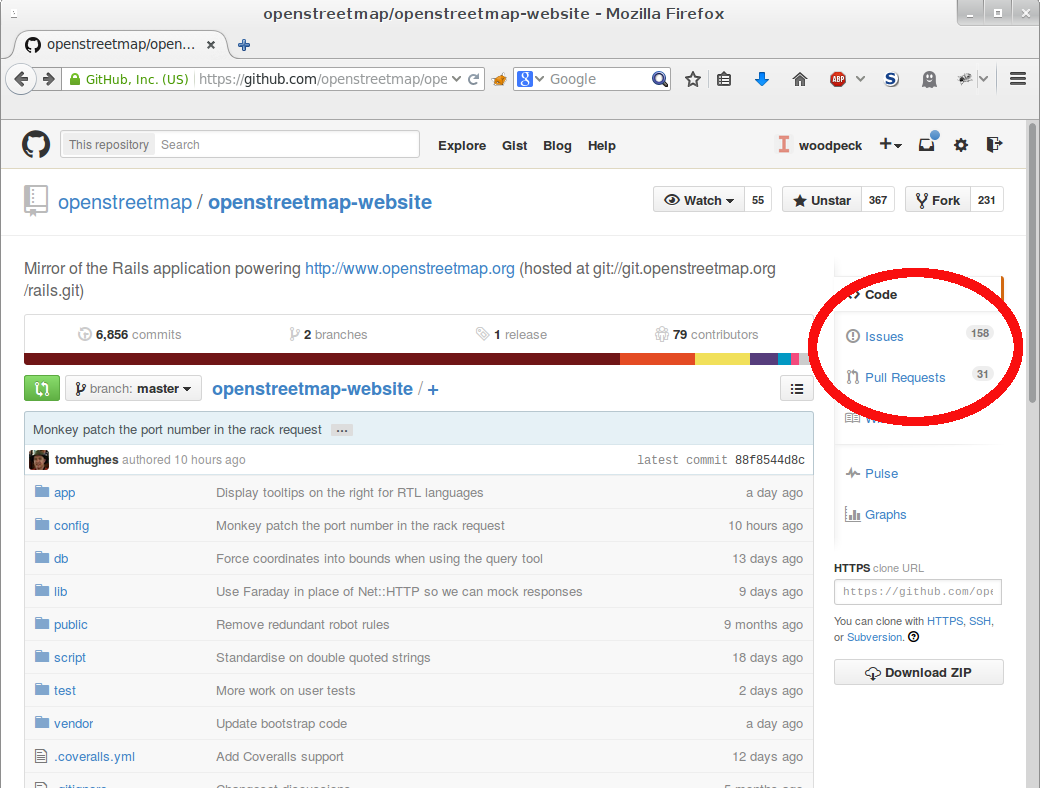Open the downloads arrow icon
Viewport: 1040px width, 788px height.
761,80
